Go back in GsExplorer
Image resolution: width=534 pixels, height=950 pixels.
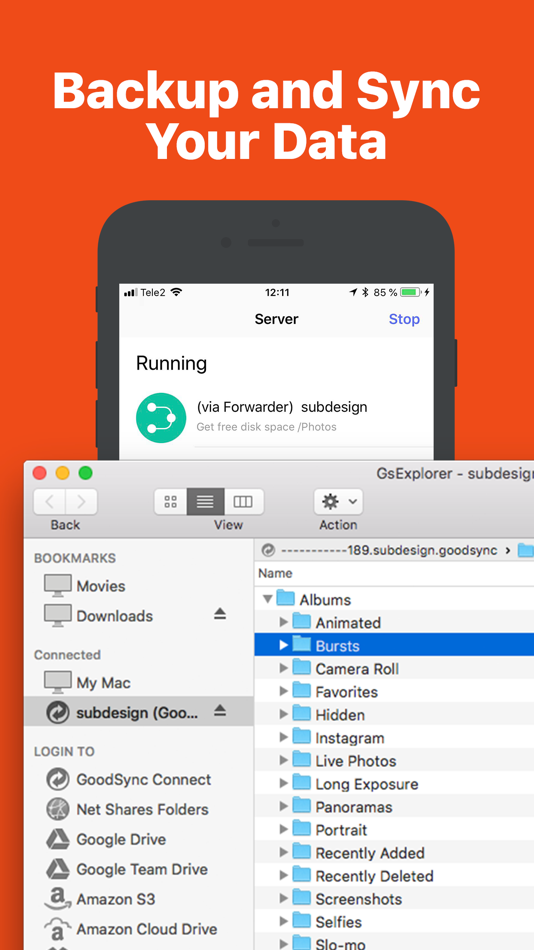tap(49, 502)
